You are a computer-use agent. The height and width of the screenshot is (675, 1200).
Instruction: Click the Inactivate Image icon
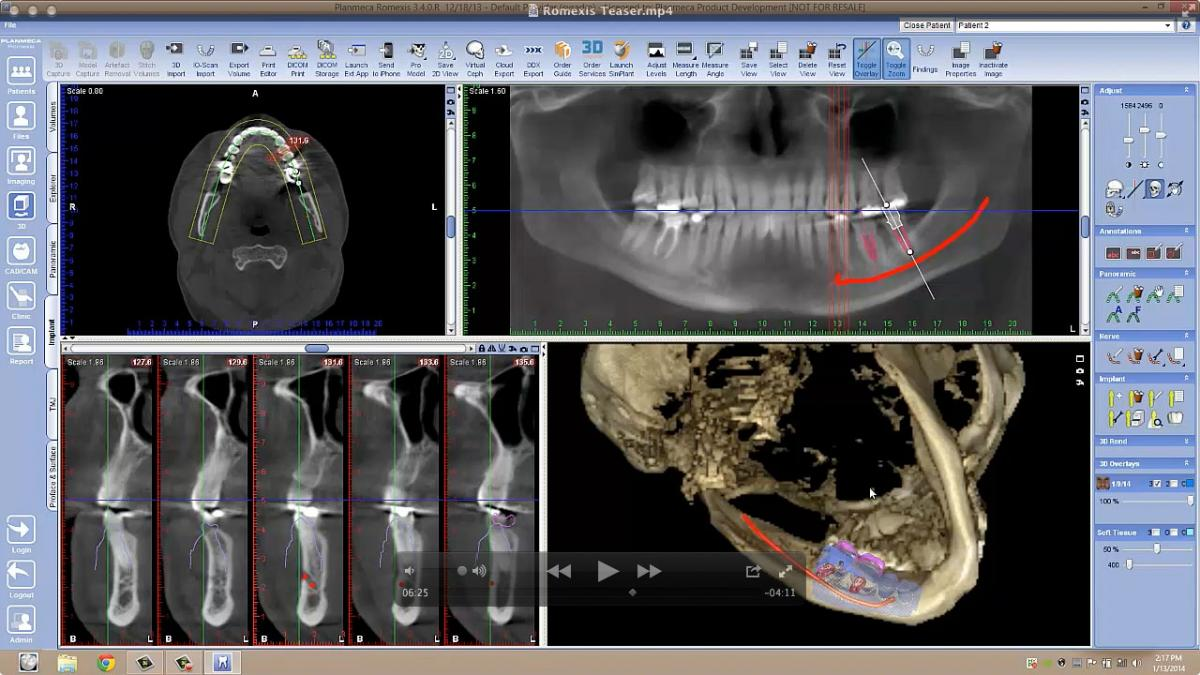point(993,59)
